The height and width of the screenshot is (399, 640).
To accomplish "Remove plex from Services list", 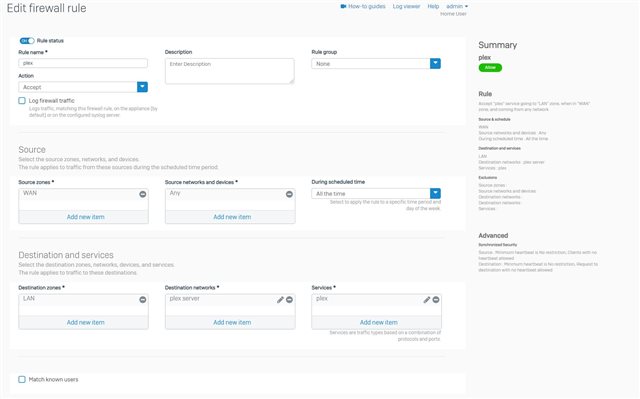I will pyautogui.click(x=436, y=299).
